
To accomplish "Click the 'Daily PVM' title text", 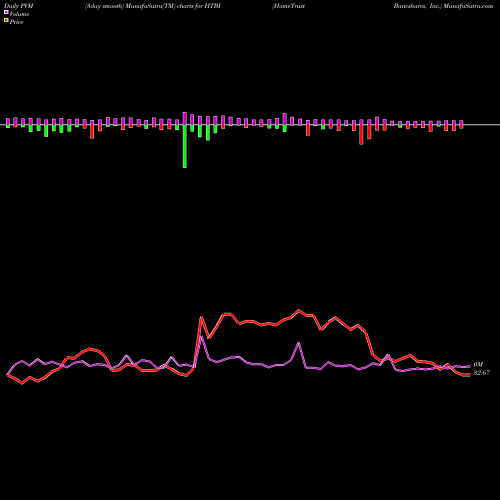I will coord(20,6).
